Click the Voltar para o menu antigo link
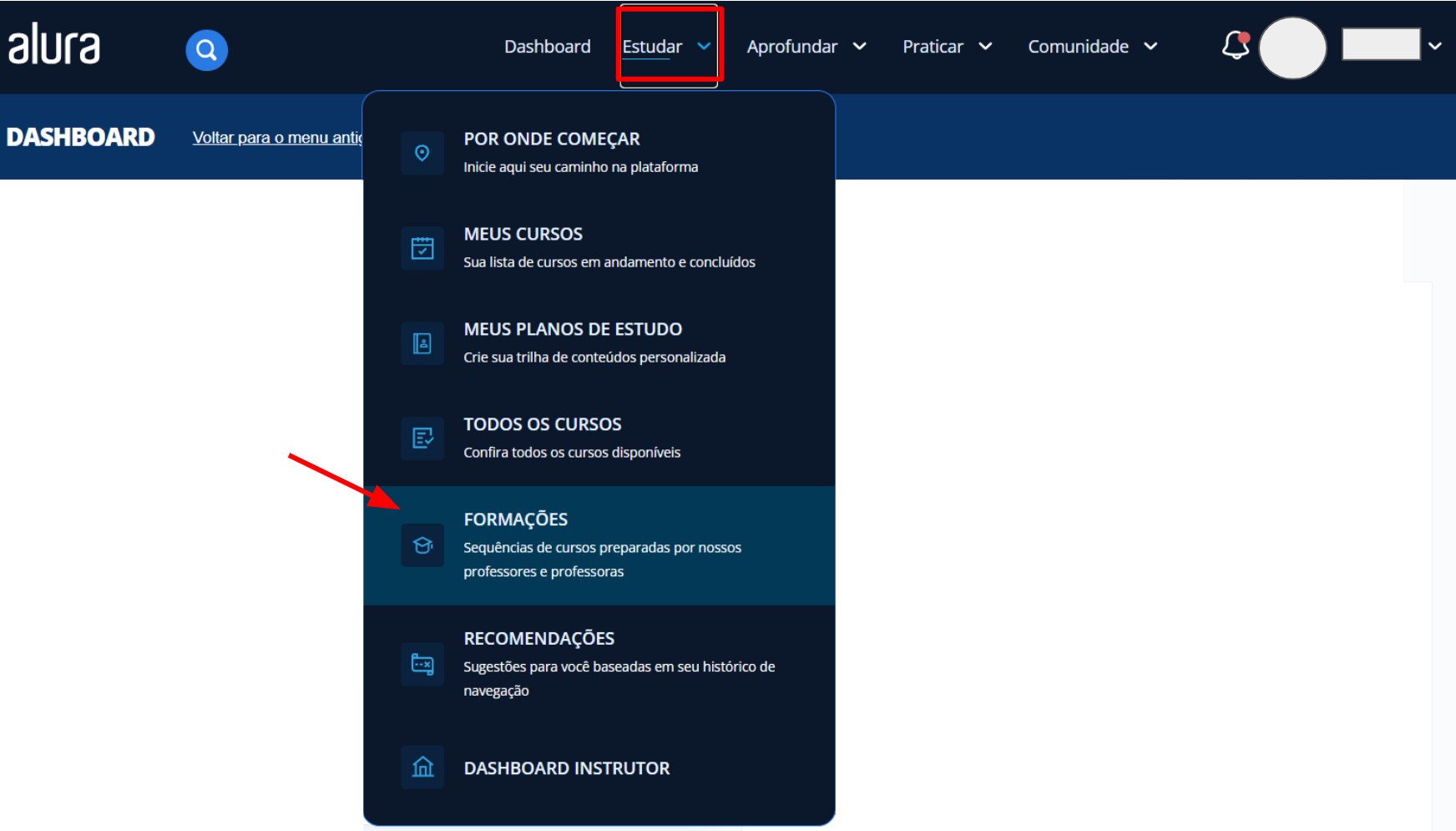This screenshot has height=831, width=1456. (x=277, y=138)
